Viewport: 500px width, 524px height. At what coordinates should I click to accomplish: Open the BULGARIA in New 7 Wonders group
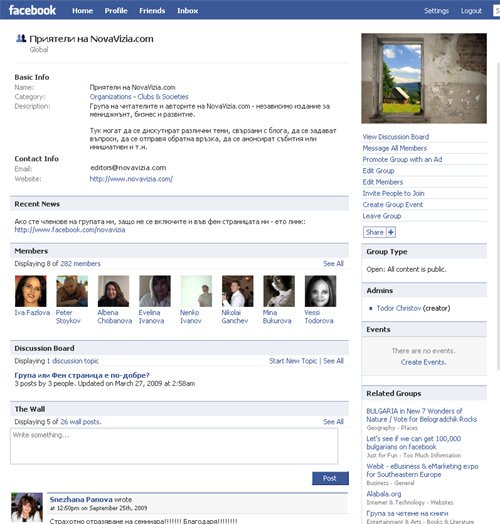click(421, 415)
